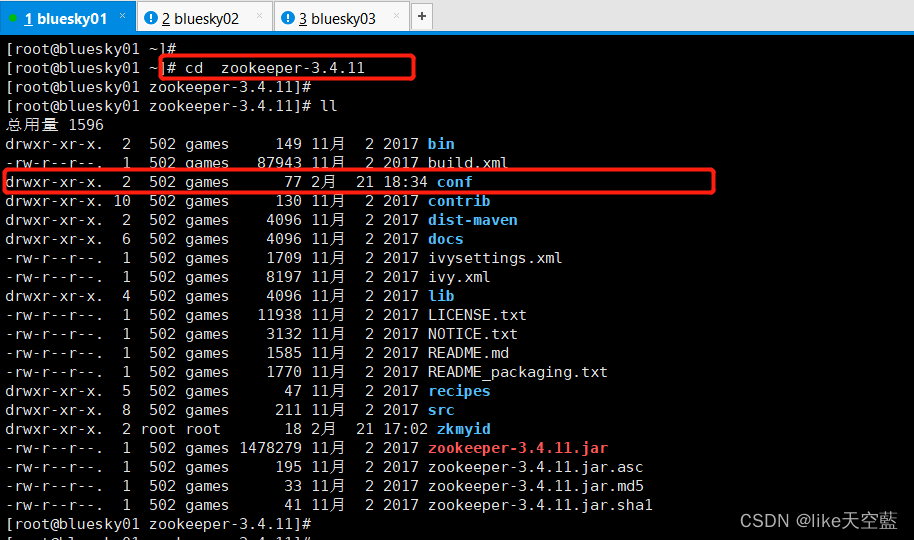Click the 'contrib' directory name
Screen dimensions: 914x540
click(x=459, y=201)
